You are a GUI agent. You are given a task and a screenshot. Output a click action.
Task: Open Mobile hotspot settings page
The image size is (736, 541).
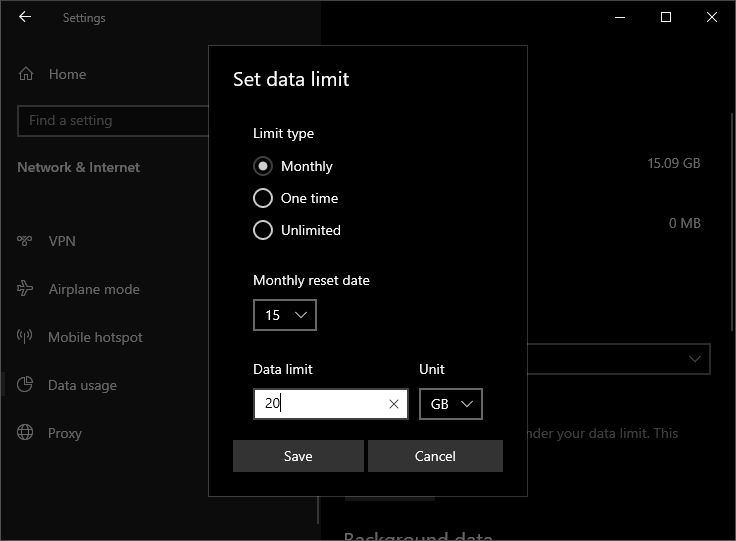[x=95, y=337]
